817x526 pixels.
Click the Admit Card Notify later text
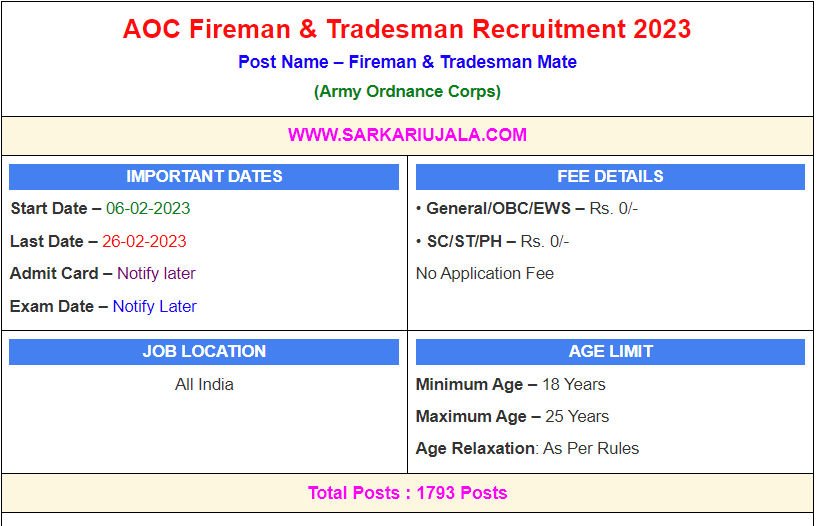103,273
